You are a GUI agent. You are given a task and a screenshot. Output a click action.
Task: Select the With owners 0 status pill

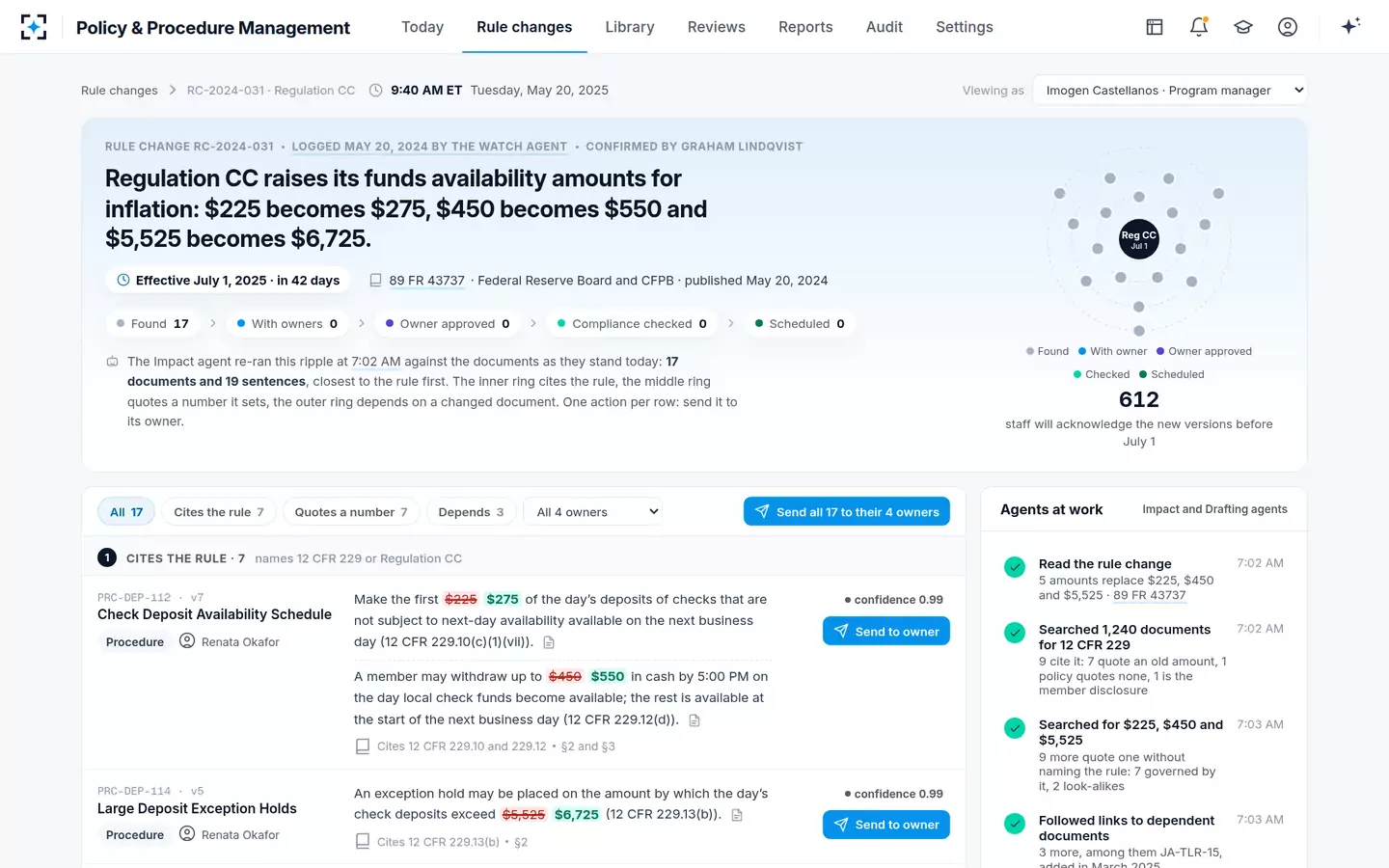(287, 324)
